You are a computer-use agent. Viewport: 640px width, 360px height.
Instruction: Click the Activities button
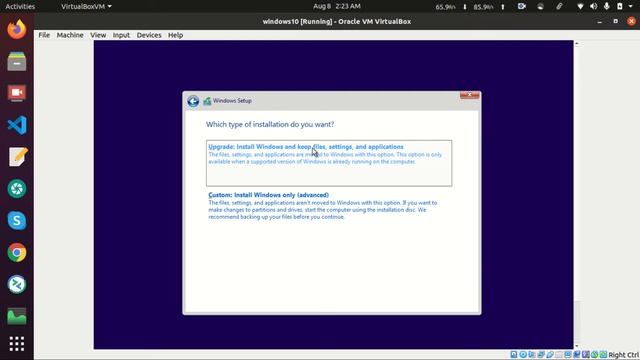(x=20, y=7)
